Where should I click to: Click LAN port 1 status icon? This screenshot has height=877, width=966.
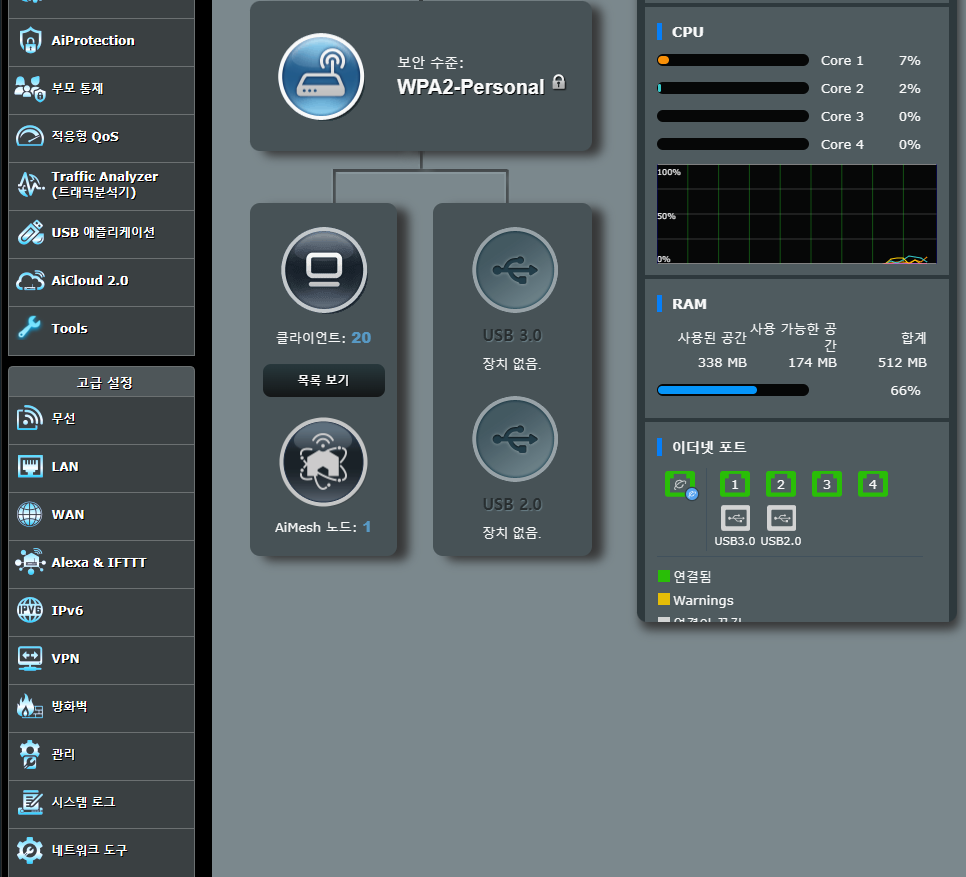735,484
